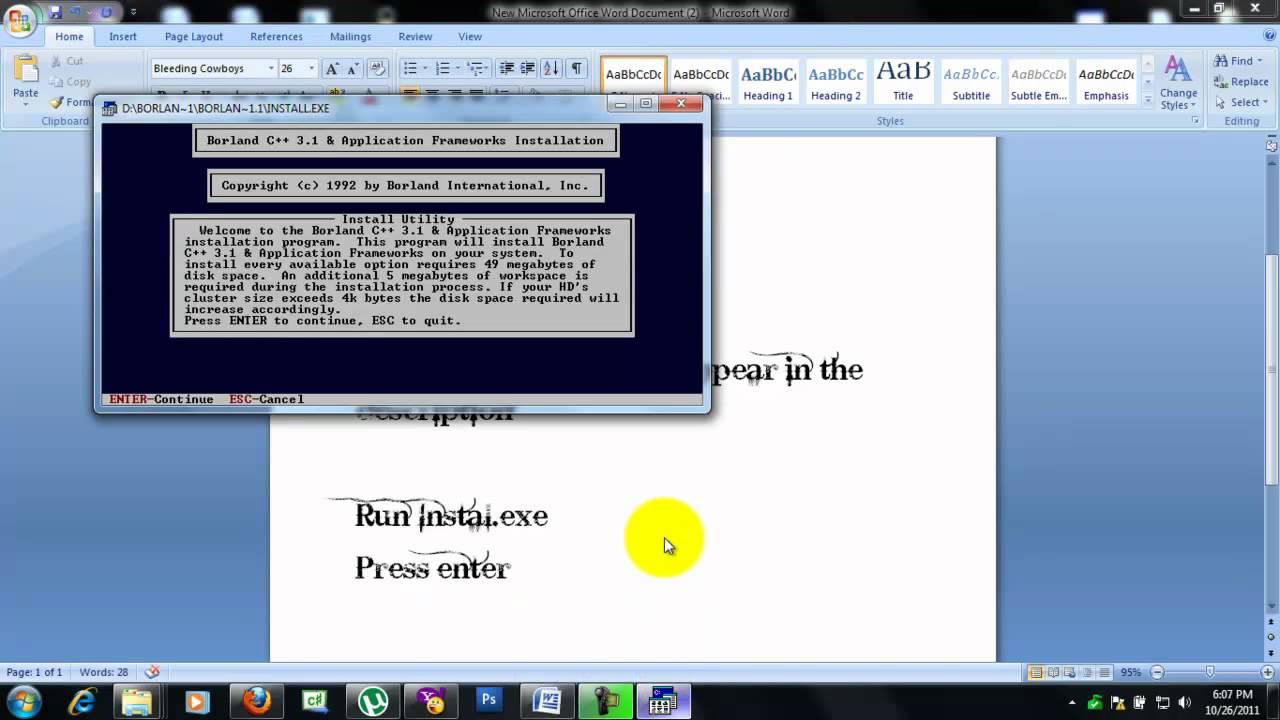The height and width of the screenshot is (720, 1280).
Task: Apply Heading 2 style
Action: 836,80
